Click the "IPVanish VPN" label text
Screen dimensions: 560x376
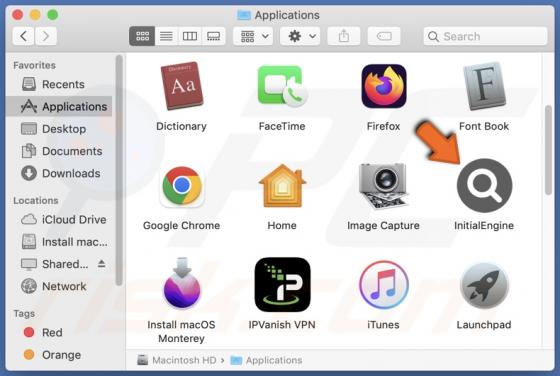[282, 325]
